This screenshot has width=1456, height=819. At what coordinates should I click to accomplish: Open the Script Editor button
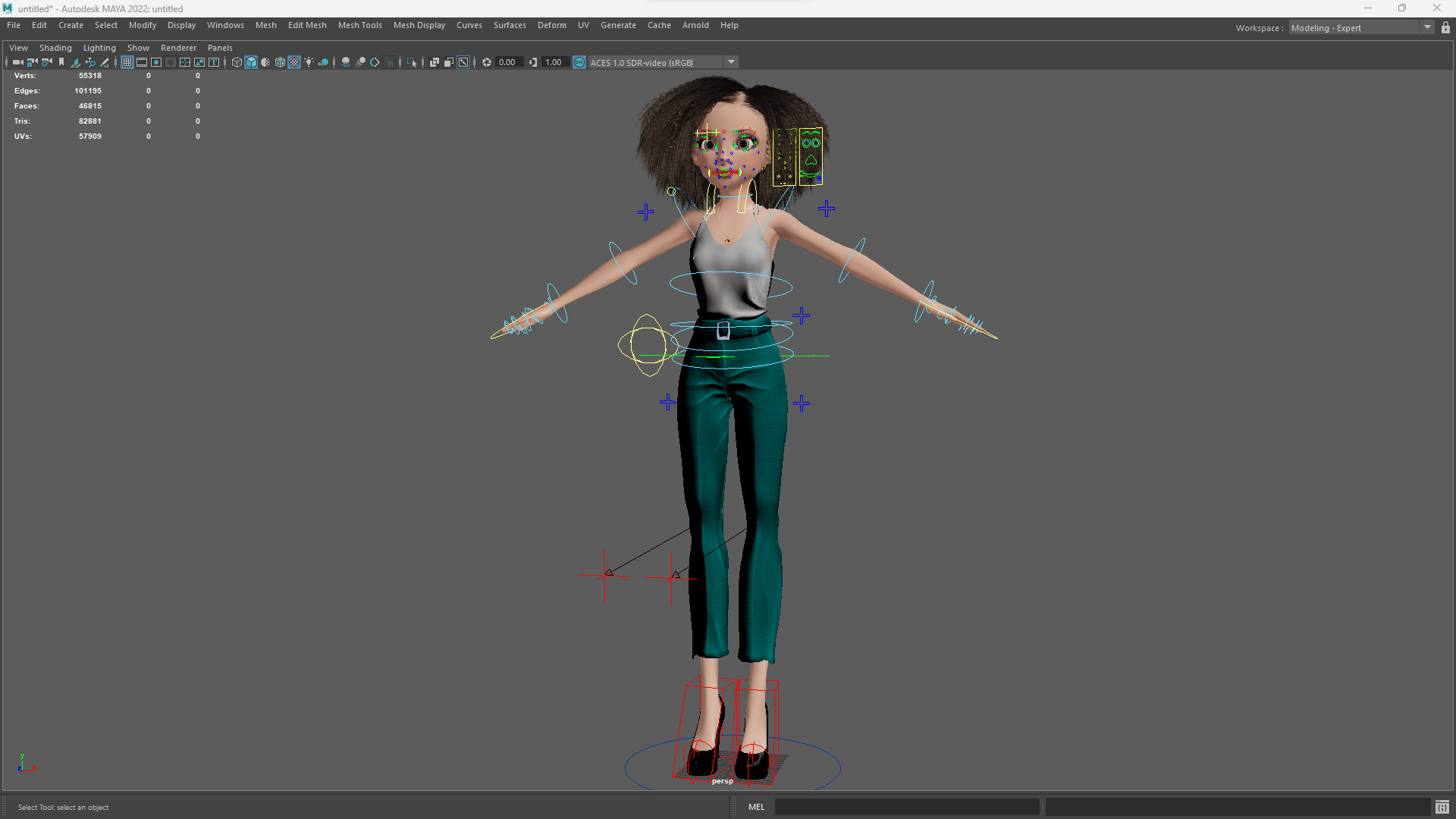tap(1442, 807)
